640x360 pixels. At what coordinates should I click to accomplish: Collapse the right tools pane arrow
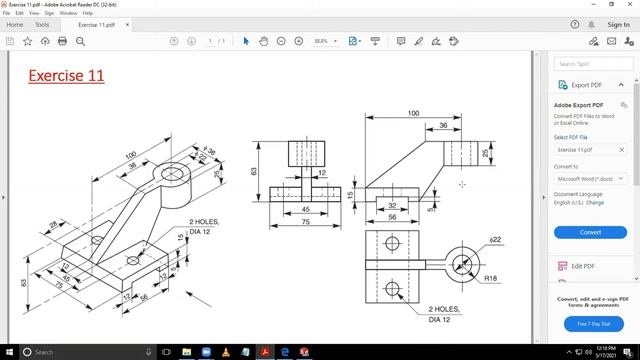click(x=544, y=197)
